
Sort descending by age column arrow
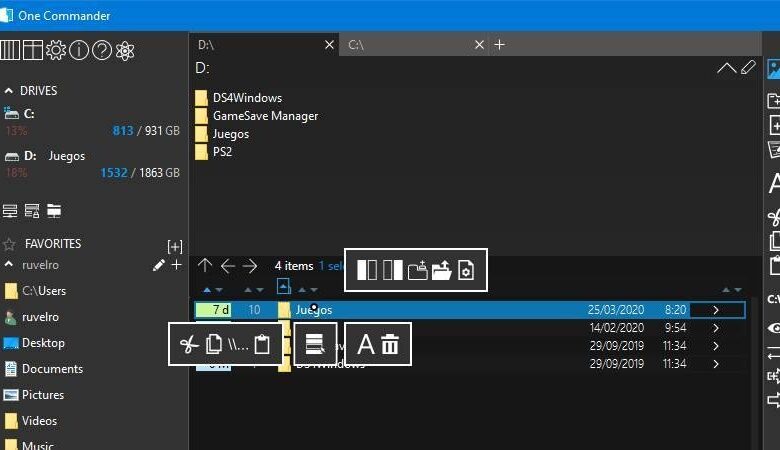point(219,289)
